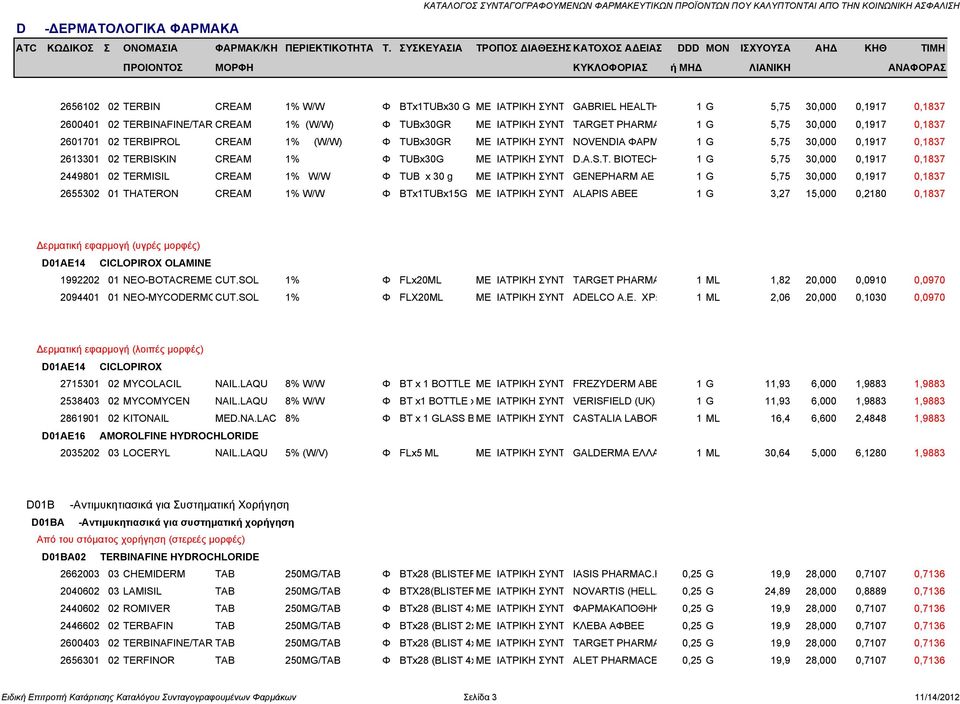
Task: Click the "D01B" group code
Action: click(40, 505)
